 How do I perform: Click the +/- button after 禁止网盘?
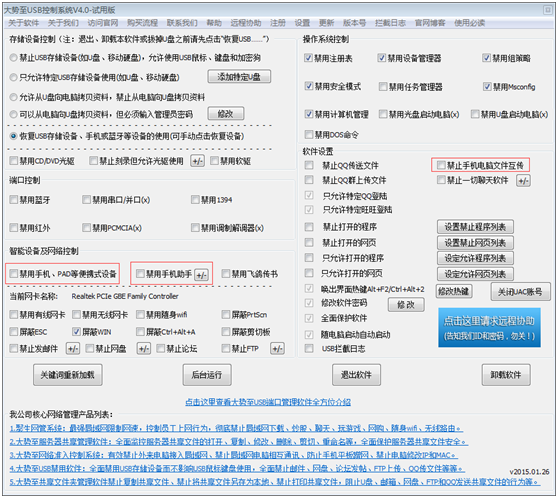(x=144, y=348)
